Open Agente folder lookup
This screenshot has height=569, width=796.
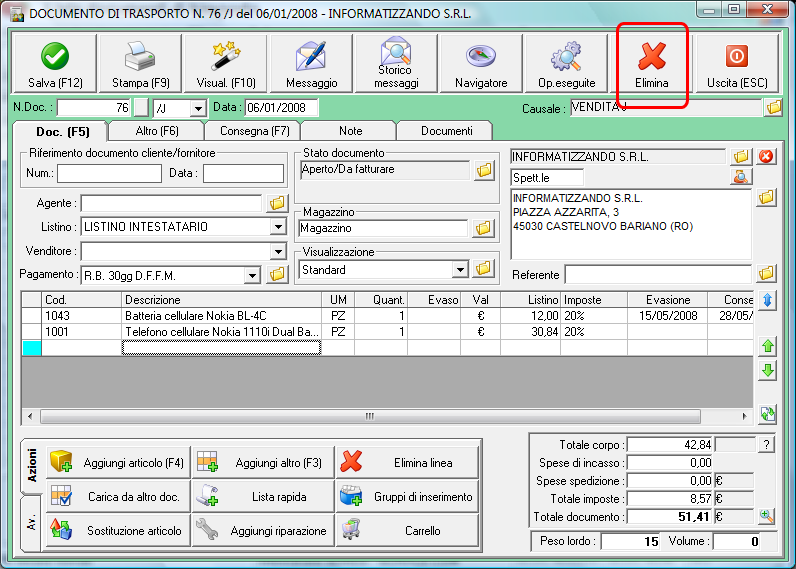[277, 204]
